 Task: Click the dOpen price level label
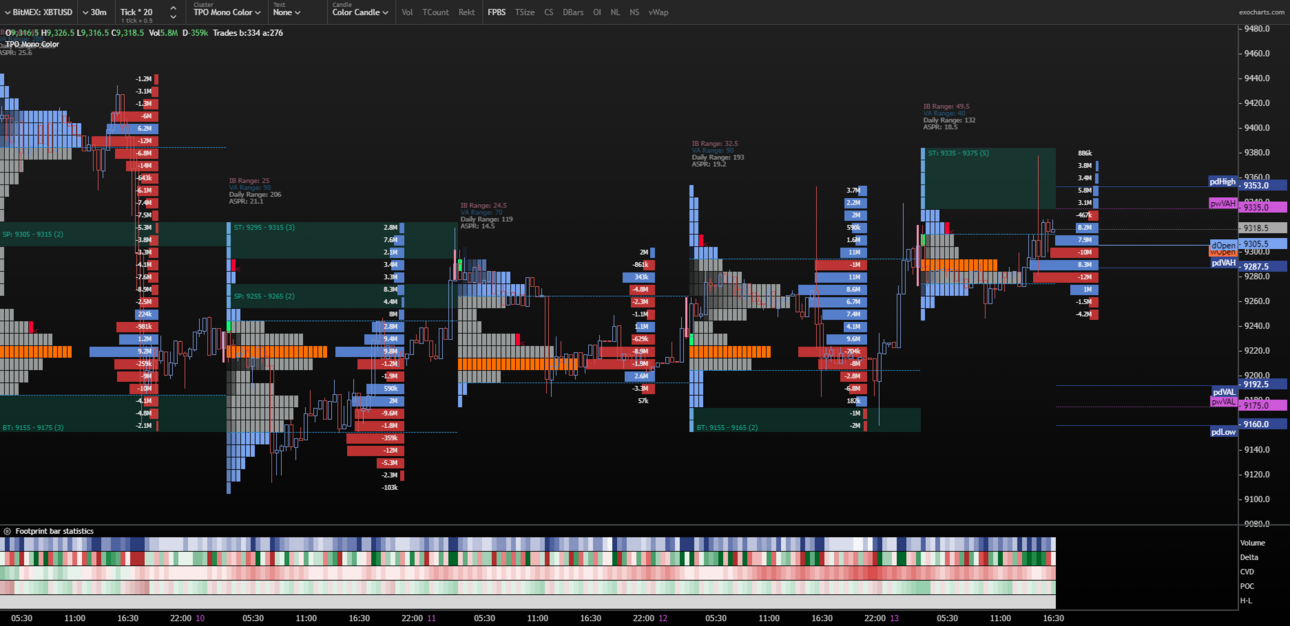[1223, 245]
